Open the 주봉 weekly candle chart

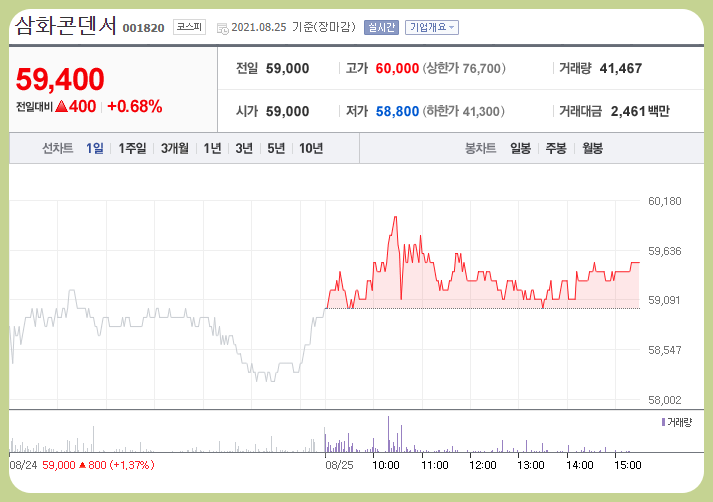tap(556, 148)
